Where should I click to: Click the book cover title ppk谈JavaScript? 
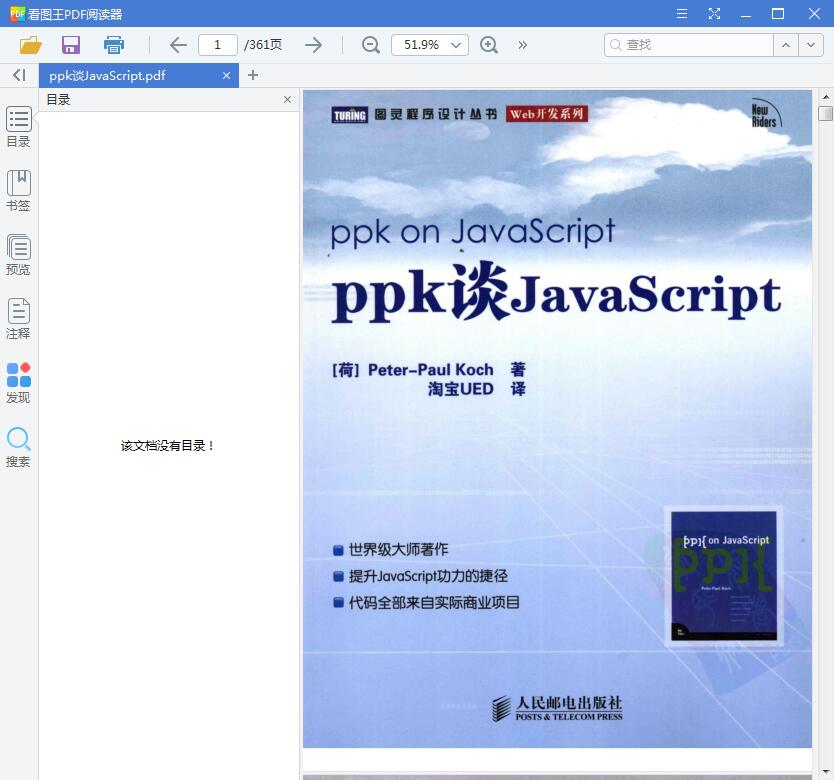tap(556, 294)
